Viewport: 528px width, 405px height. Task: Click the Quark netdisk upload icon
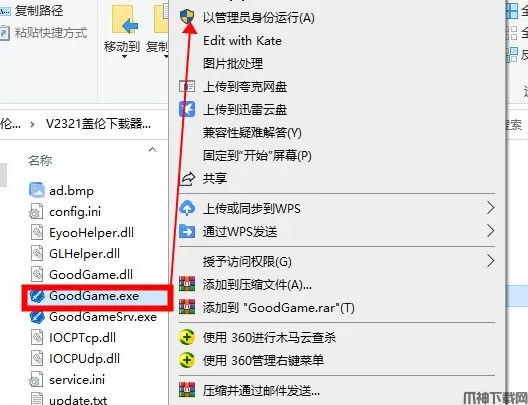coord(187,86)
